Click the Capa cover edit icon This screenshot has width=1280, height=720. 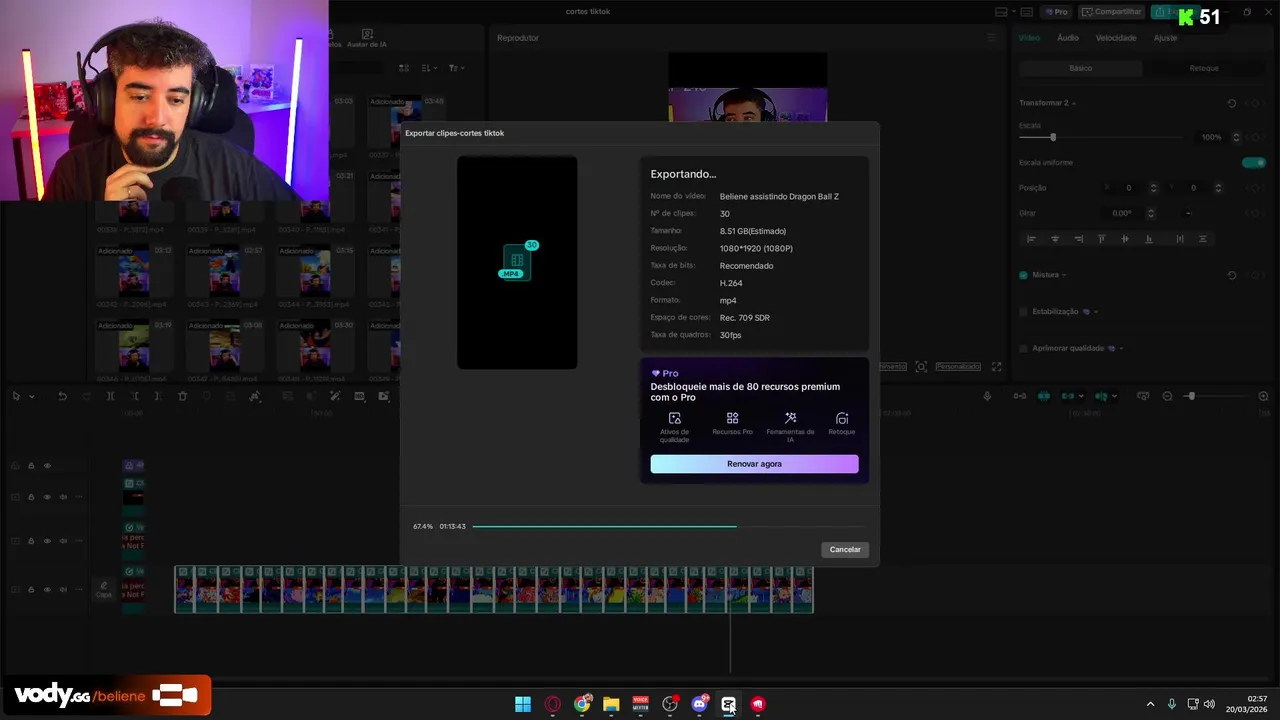[103, 588]
